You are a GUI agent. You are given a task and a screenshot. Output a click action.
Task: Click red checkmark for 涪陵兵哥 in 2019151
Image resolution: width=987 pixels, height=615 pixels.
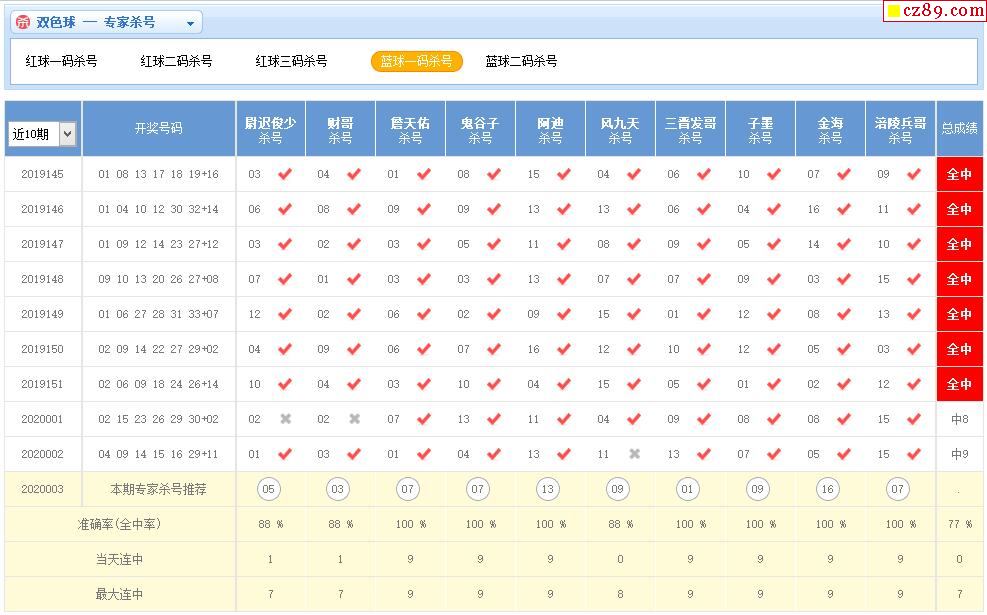(914, 384)
